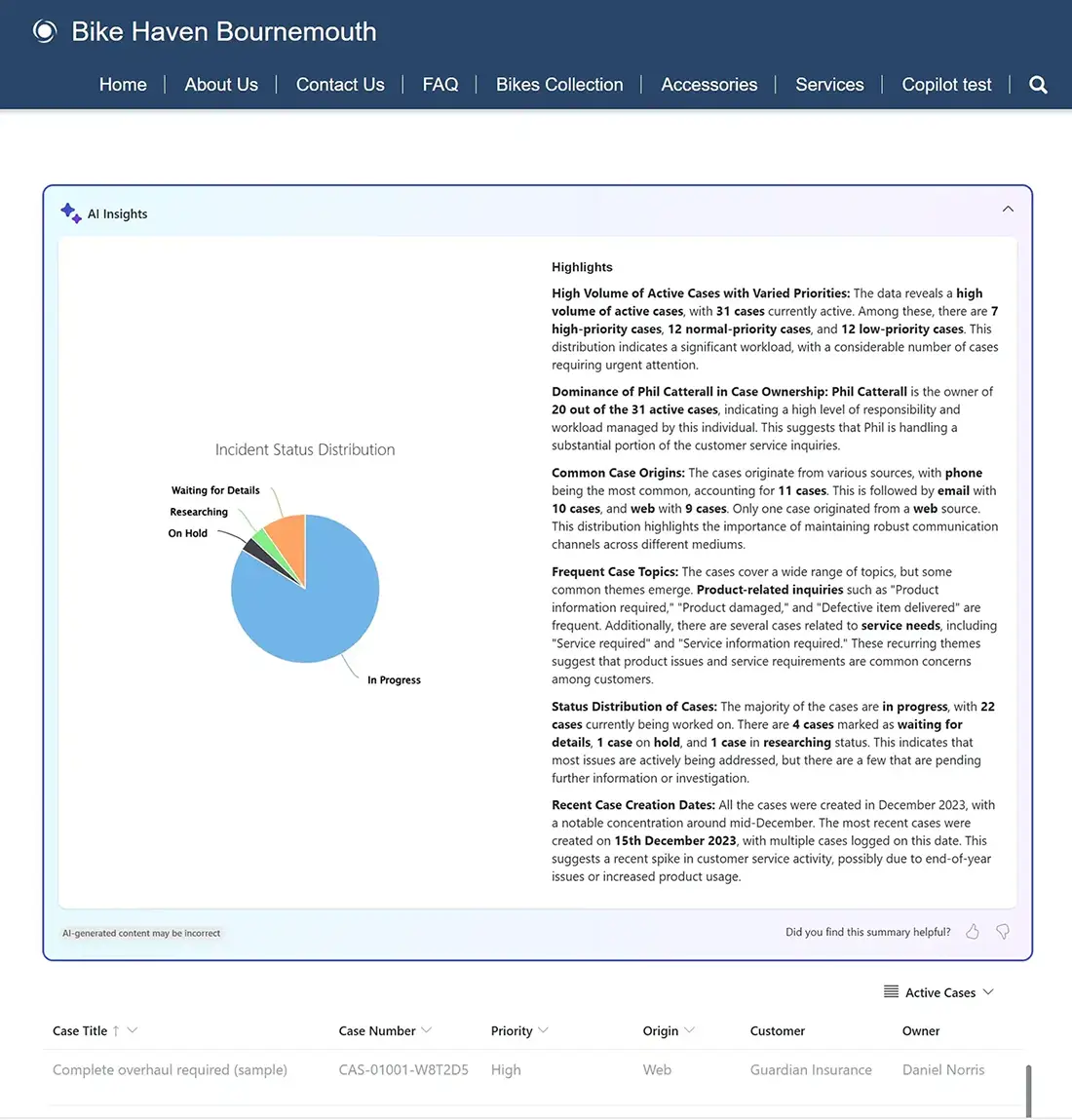Image resolution: width=1072 pixels, height=1120 pixels.
Task: Open the Active Cases view dropdown
Action: (x=988, y=992)
